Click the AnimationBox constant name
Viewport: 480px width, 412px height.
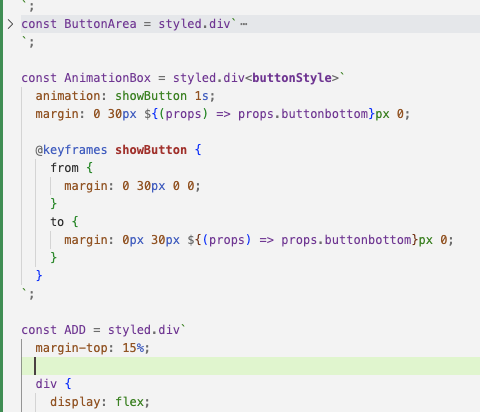(x=107, y=78)
